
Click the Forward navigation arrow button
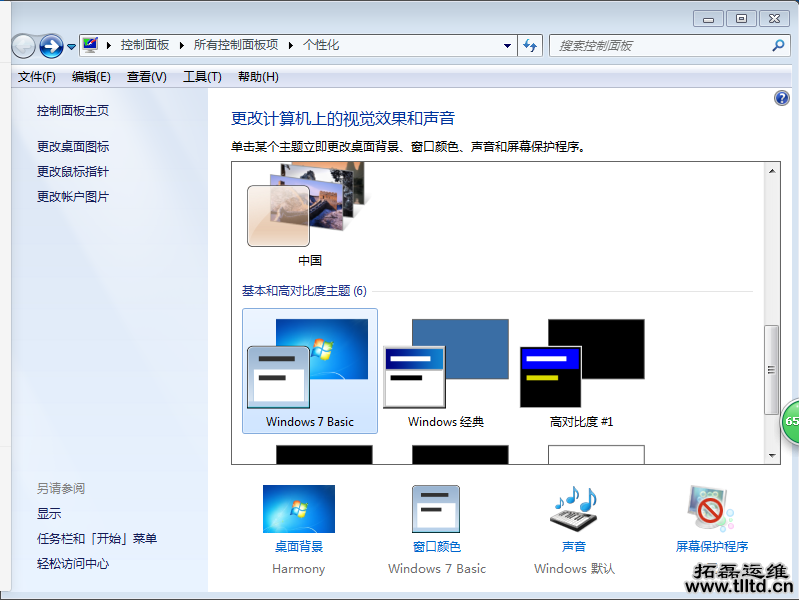(x=51, y=46)
